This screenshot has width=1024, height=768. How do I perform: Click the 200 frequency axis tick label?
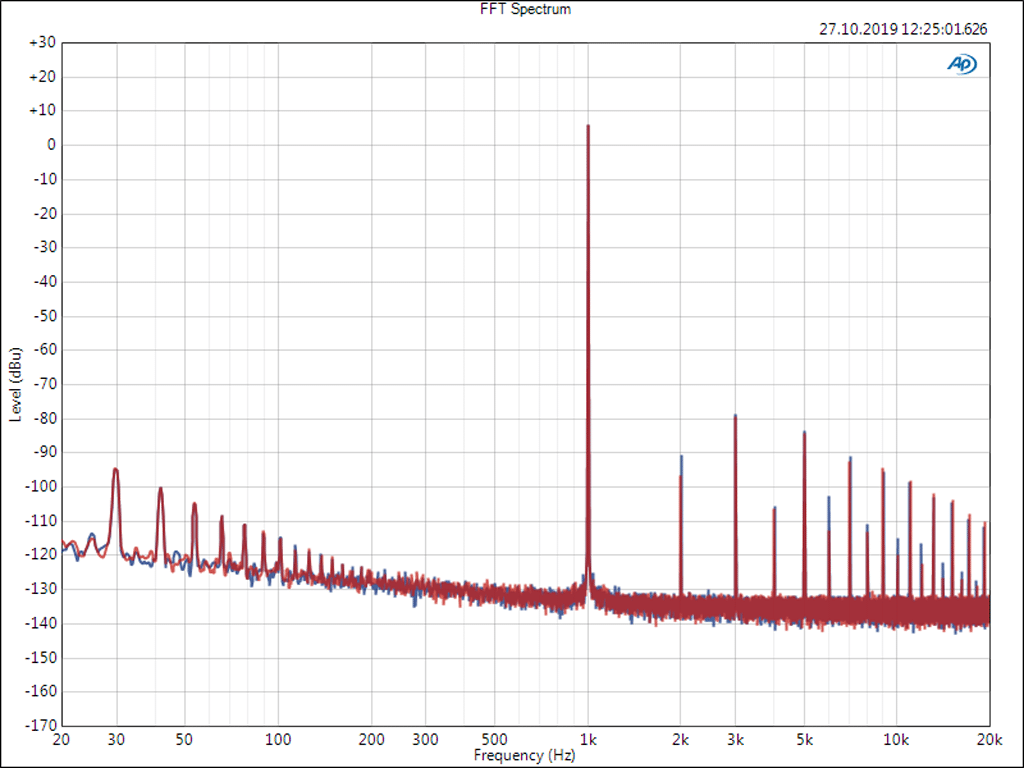click(371, 741)
